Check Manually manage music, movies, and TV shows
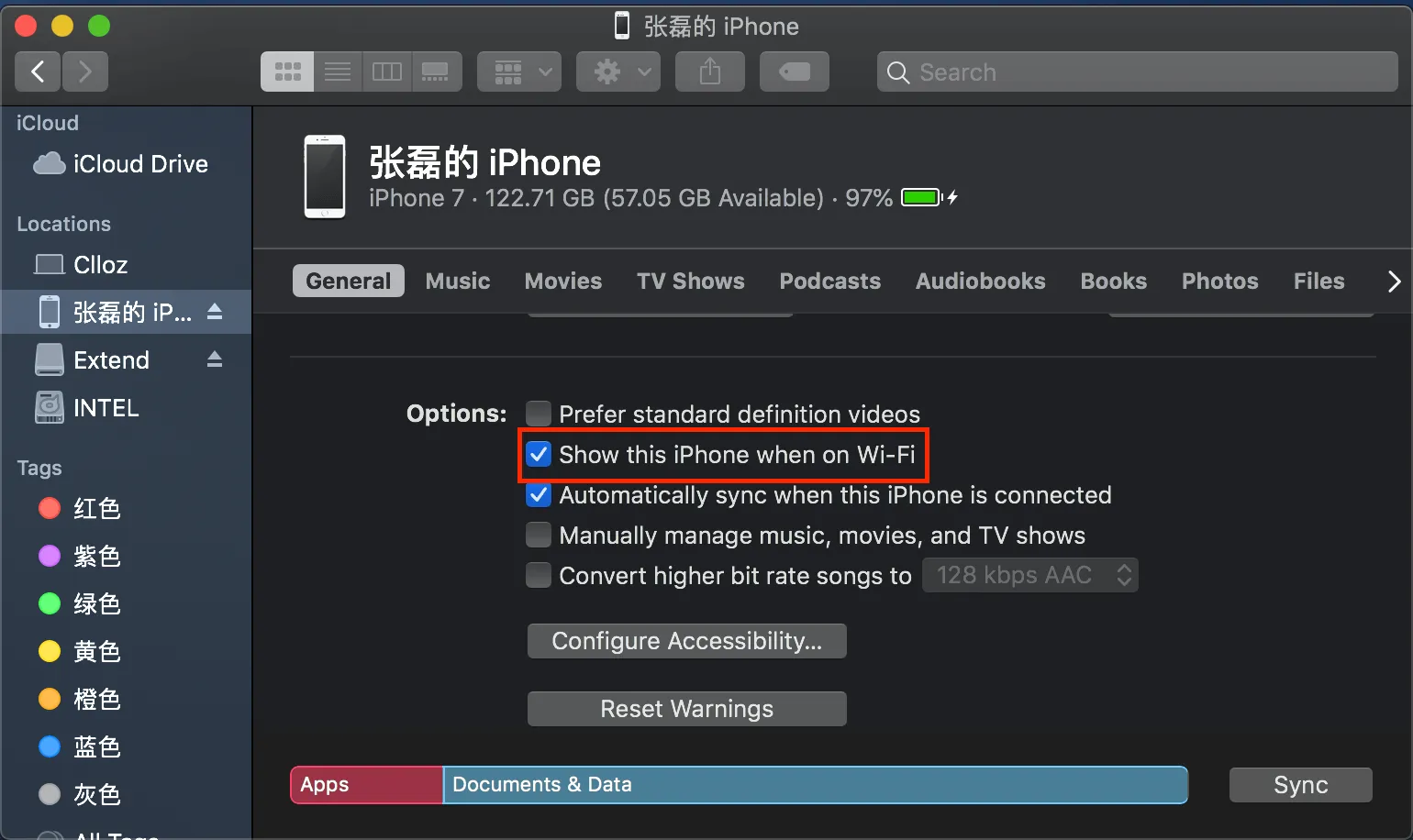 click(x=539, y=535)
